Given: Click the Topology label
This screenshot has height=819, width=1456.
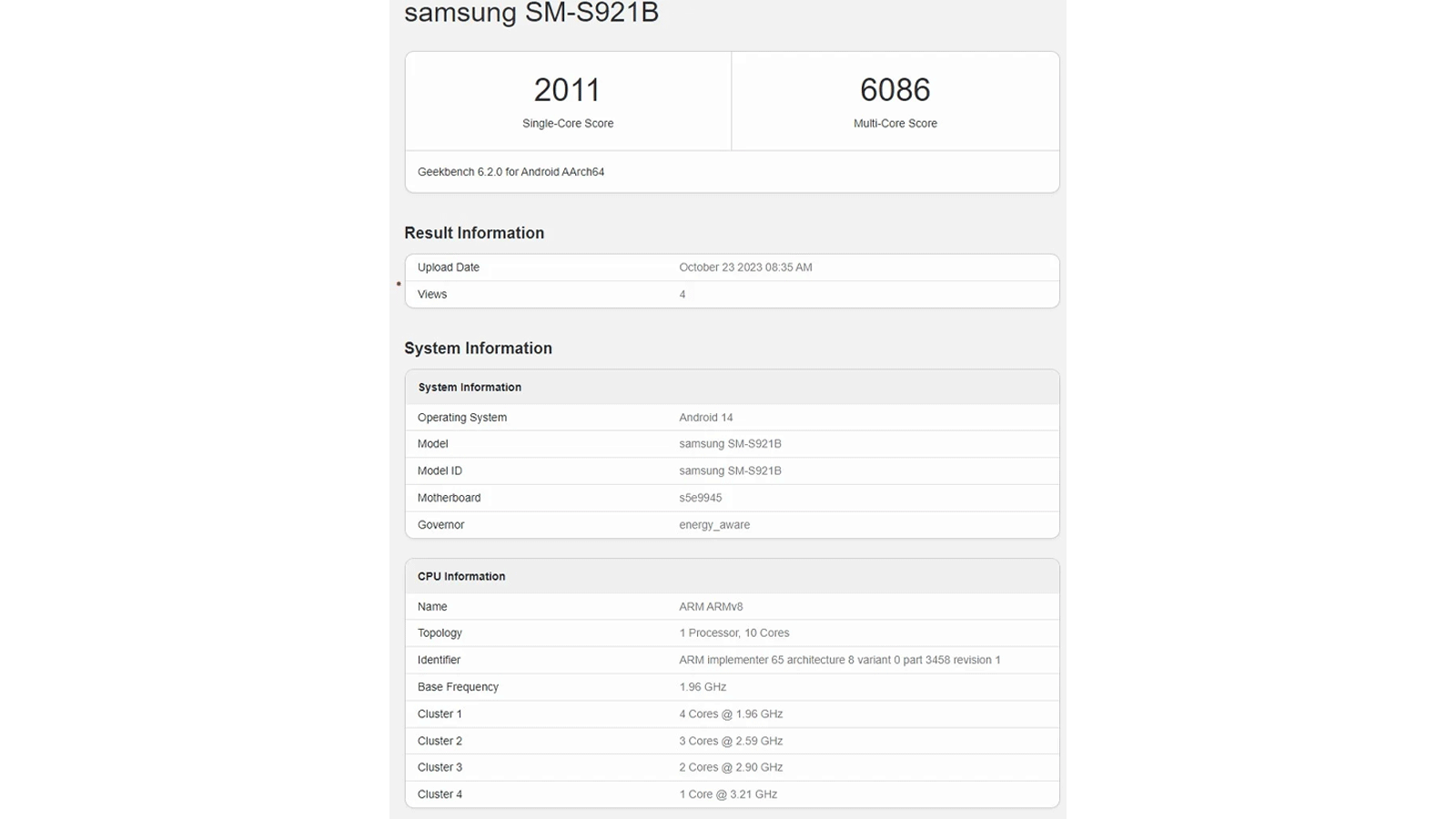Looking at the screenshot, I should [x=440, y=633].
